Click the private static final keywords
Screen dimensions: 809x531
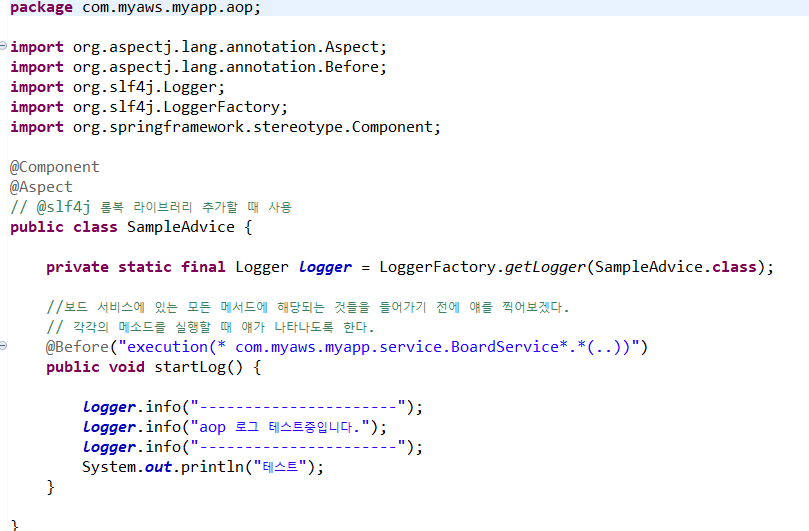(x=136, y=267)
